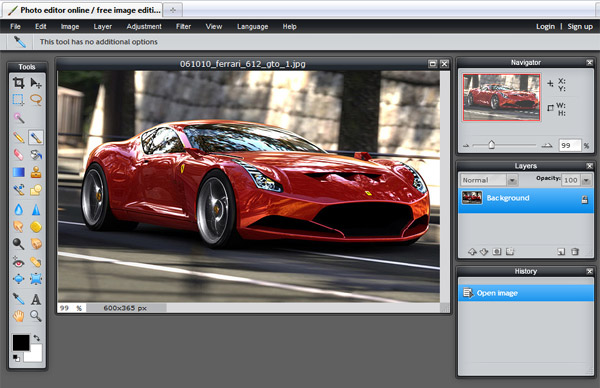Select the Crop tool
Screen dimensions: 600x388
pyautogui.click(x=18, y=83)
